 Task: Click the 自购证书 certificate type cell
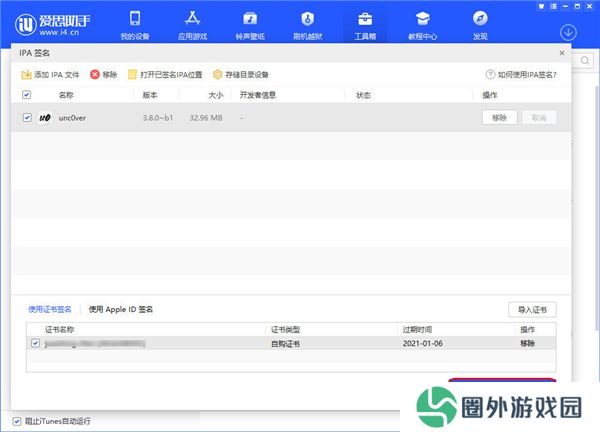[x=285, y=344]
